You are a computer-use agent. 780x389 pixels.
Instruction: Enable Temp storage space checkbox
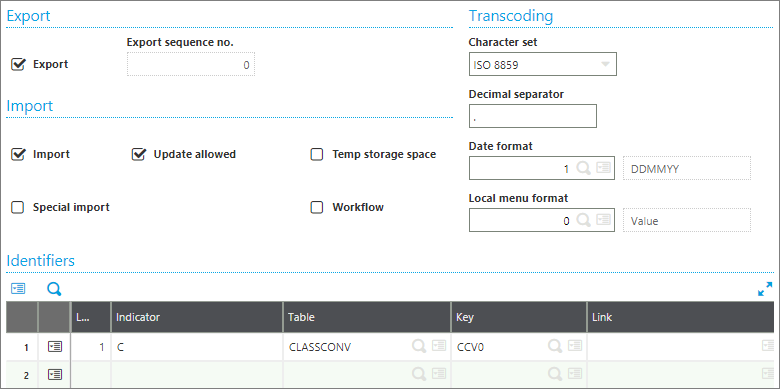[x=317, y=155]
